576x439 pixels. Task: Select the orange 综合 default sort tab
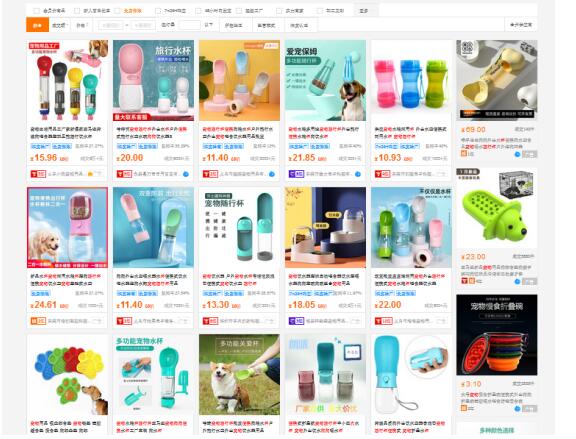click(x=37, y=25)
